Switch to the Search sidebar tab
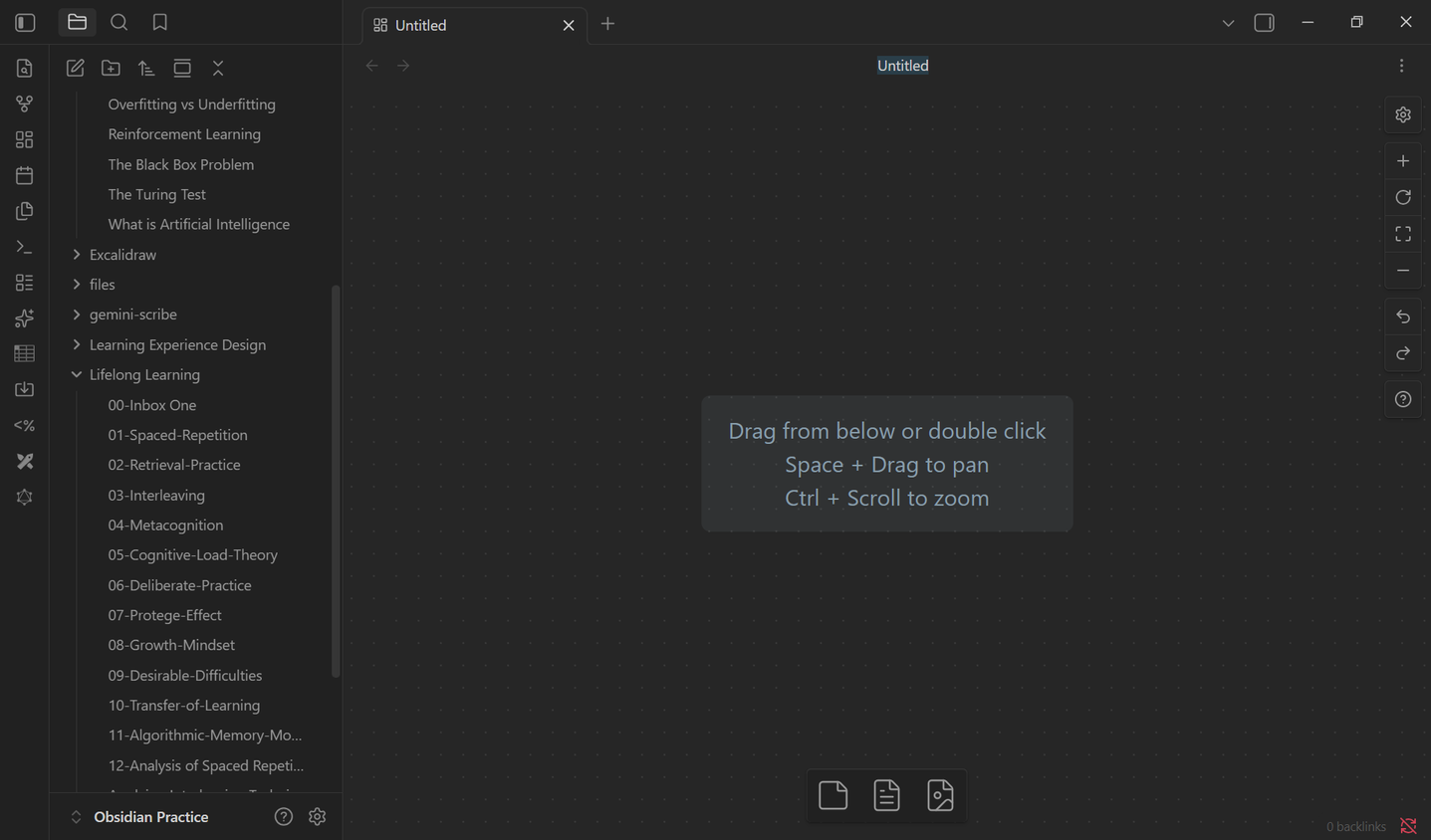The image size is (1431, 840). coord(119,22)
